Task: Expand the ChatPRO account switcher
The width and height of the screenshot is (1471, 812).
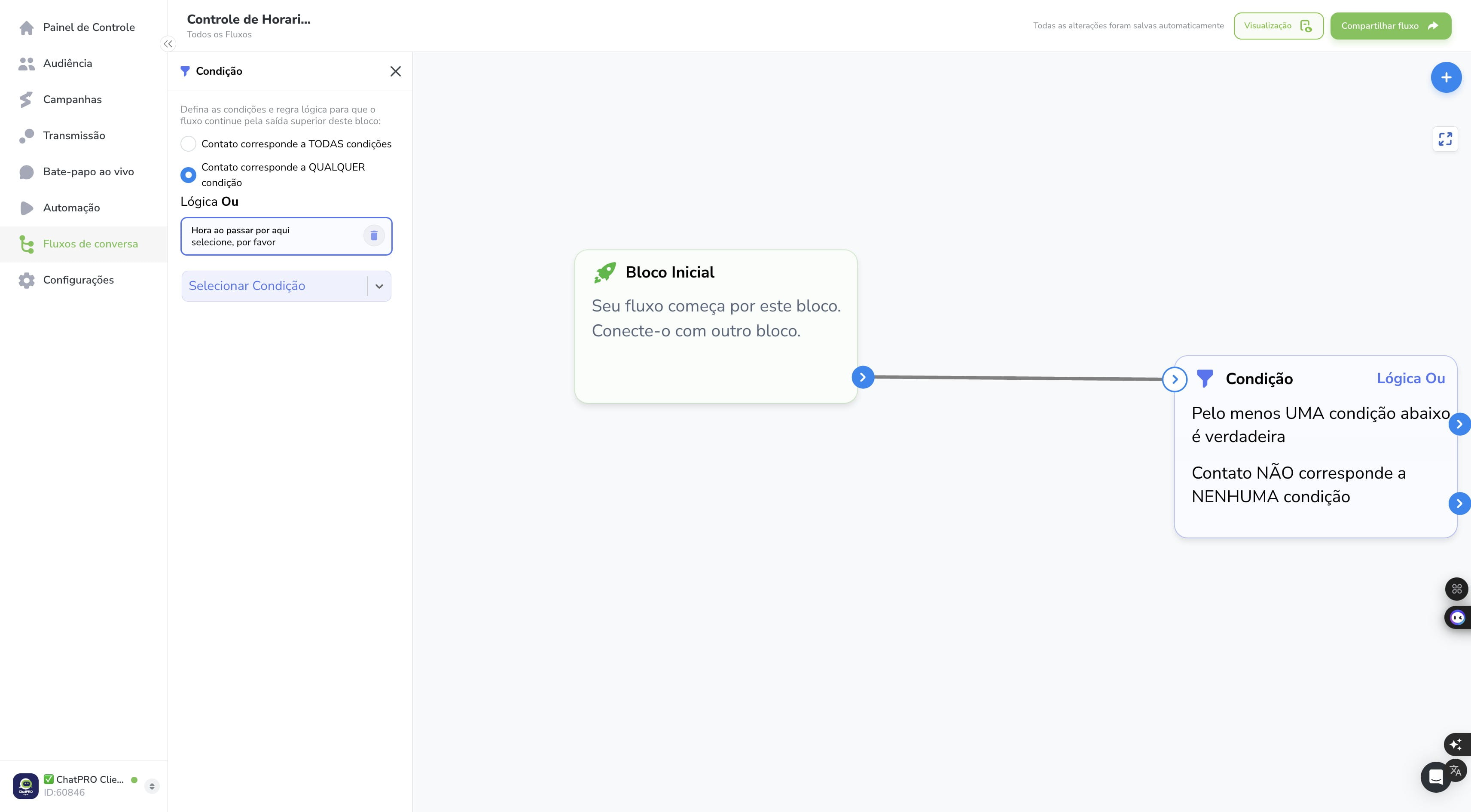Action: click(152, 786)
